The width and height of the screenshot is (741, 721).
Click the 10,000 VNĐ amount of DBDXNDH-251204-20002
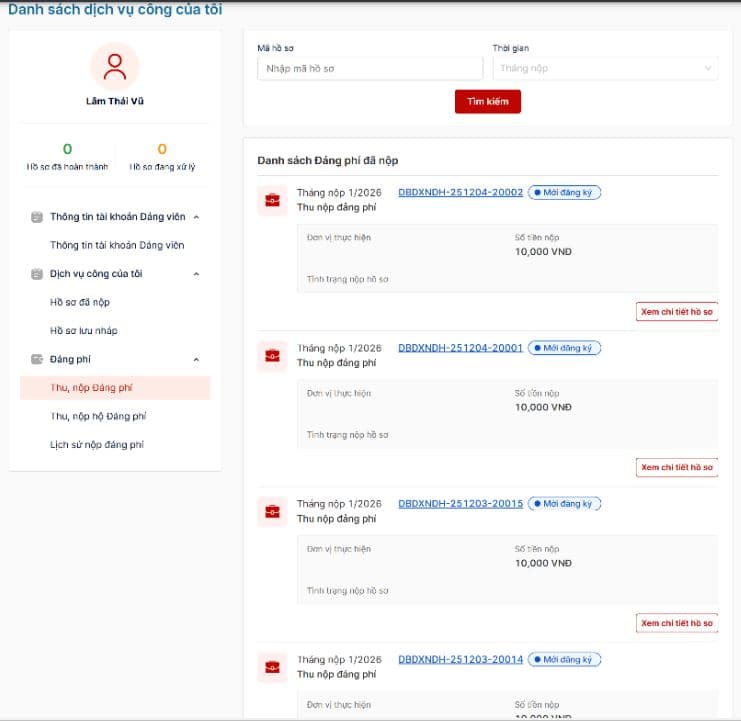click(x=543, y=251)
